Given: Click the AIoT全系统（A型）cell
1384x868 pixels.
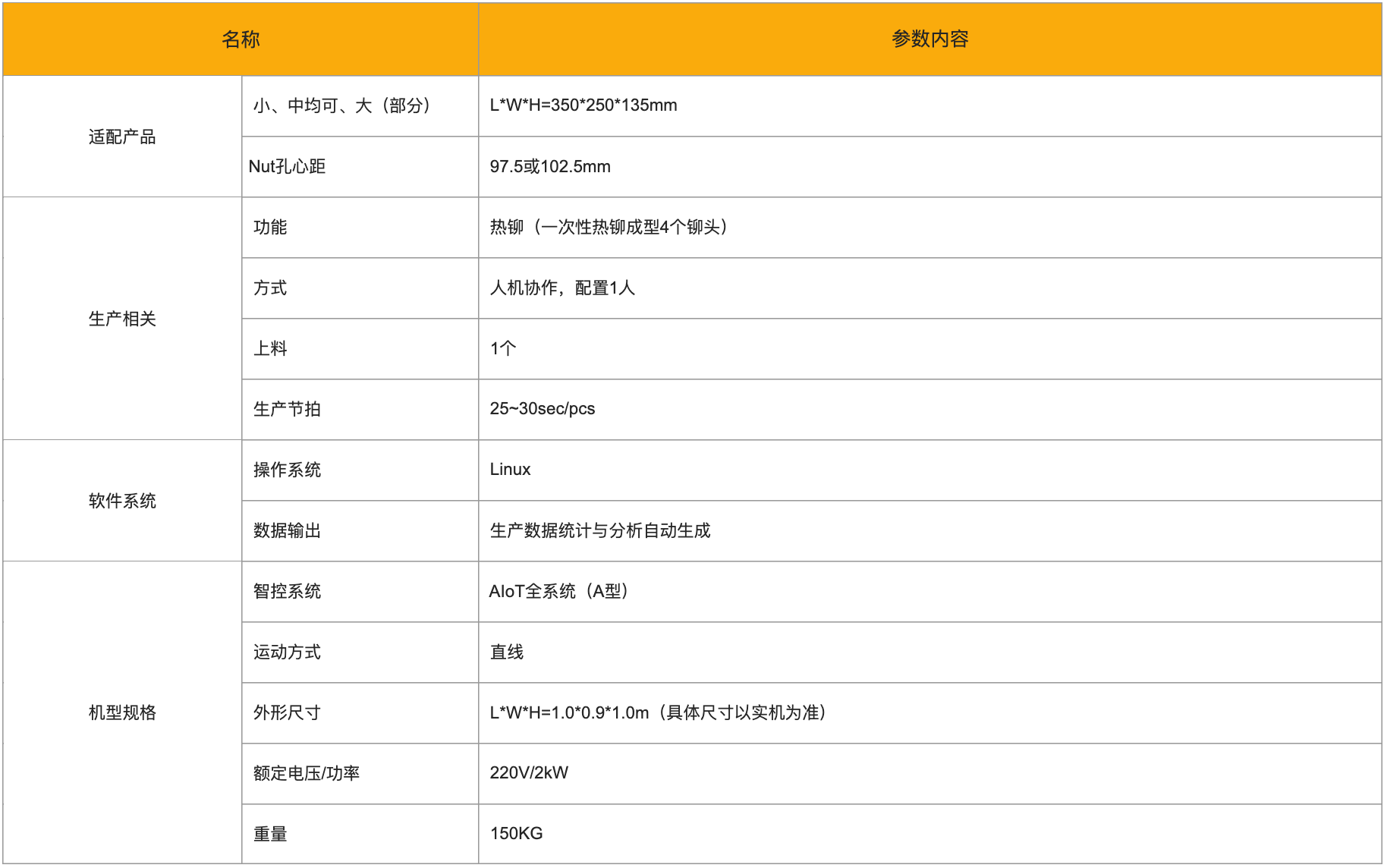Looking at the screenshot, I should tap(558, 592).
